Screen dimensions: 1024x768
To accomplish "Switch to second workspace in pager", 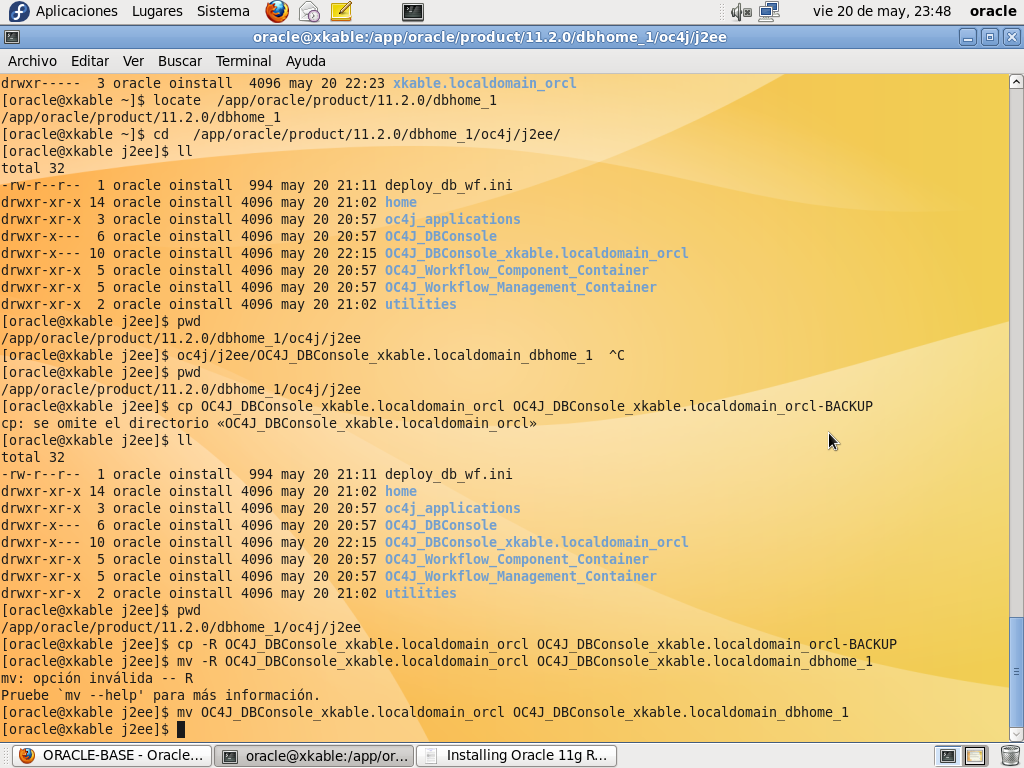I will [x=974, y=756].
